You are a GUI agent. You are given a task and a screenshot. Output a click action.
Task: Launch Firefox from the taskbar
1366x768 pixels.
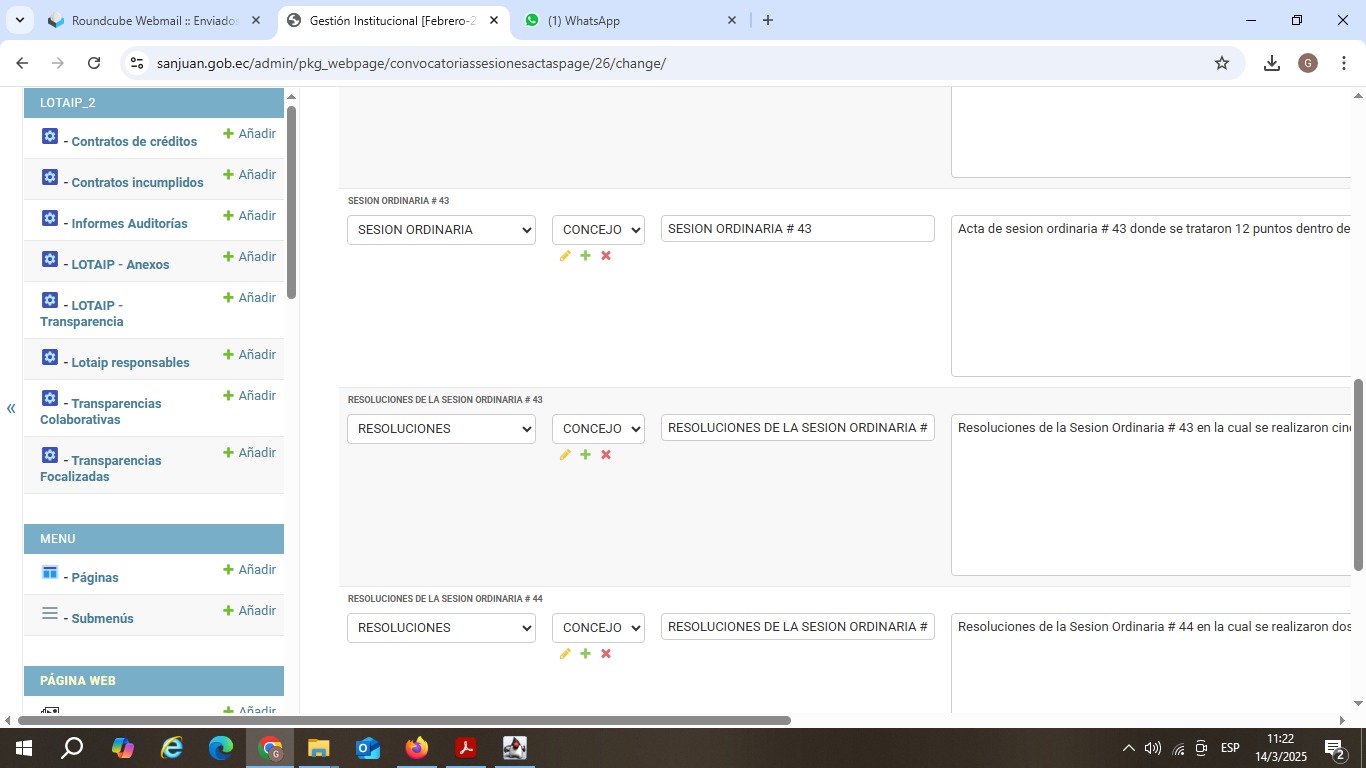pos(417,748)
